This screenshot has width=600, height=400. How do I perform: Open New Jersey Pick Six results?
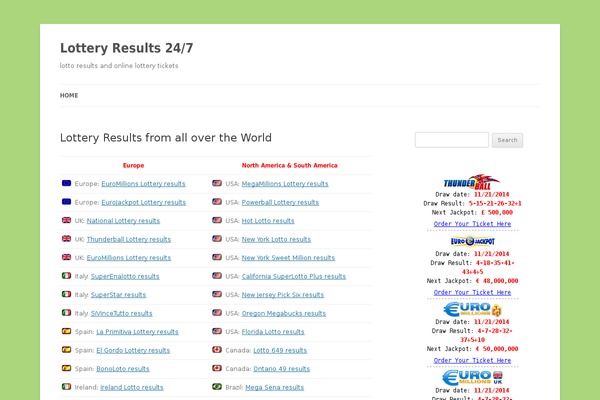(x=283, y=295)
